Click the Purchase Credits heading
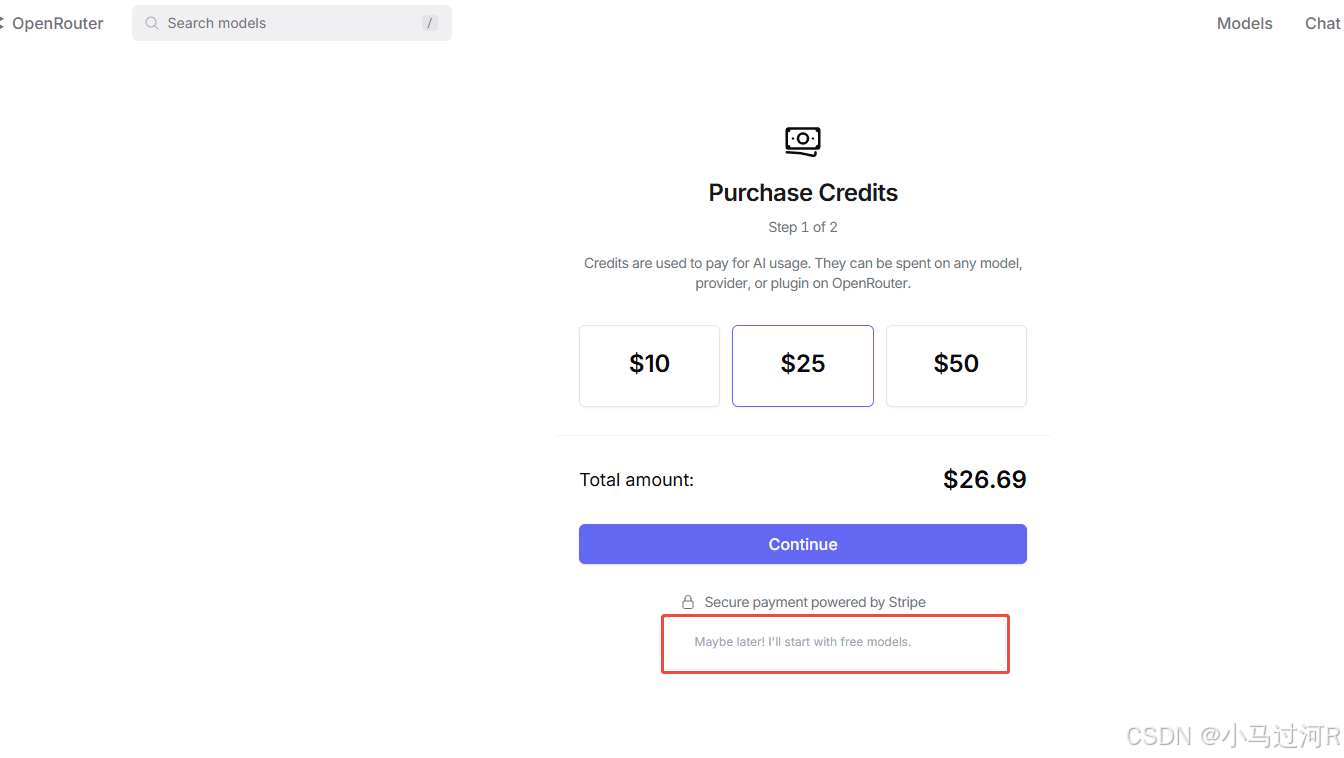 coord(803,193)
